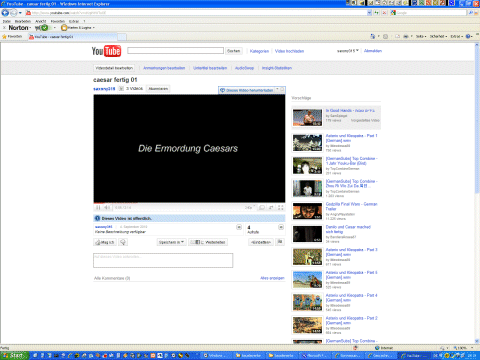Click the thumbs-down dislike icon
This screenshot has height=360, width=480.
click(123, 242)
